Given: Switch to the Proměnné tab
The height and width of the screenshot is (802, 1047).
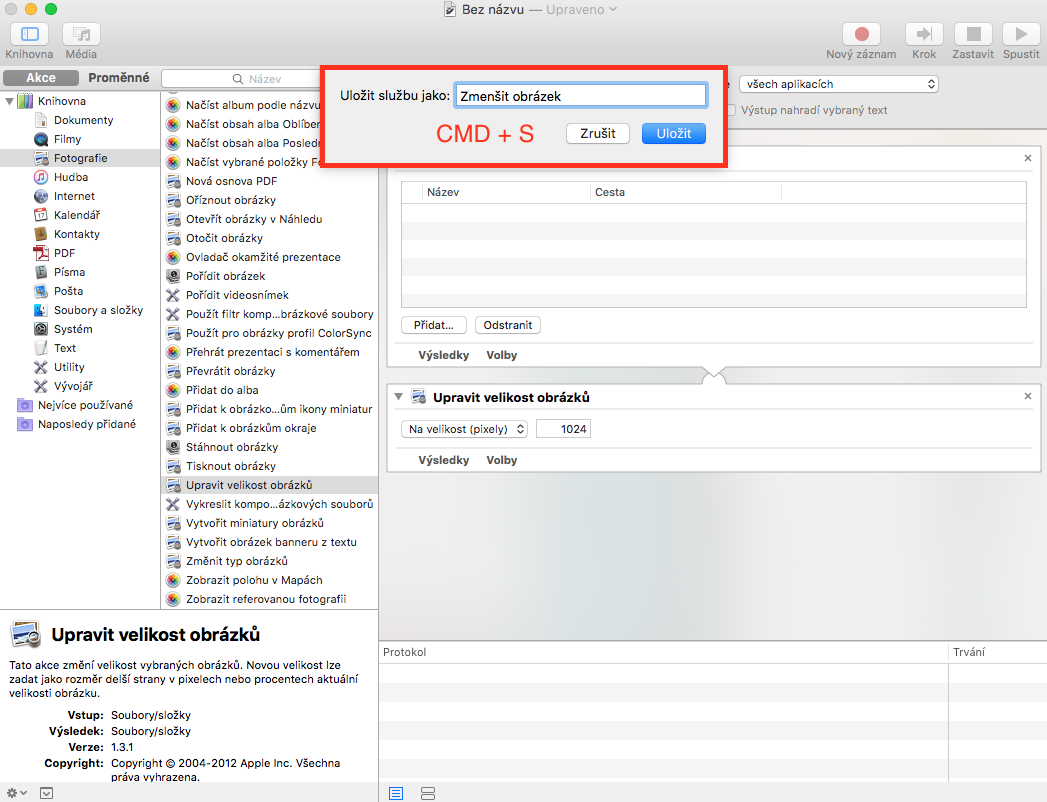Looking at the screenshot, I should coord(118,78).
